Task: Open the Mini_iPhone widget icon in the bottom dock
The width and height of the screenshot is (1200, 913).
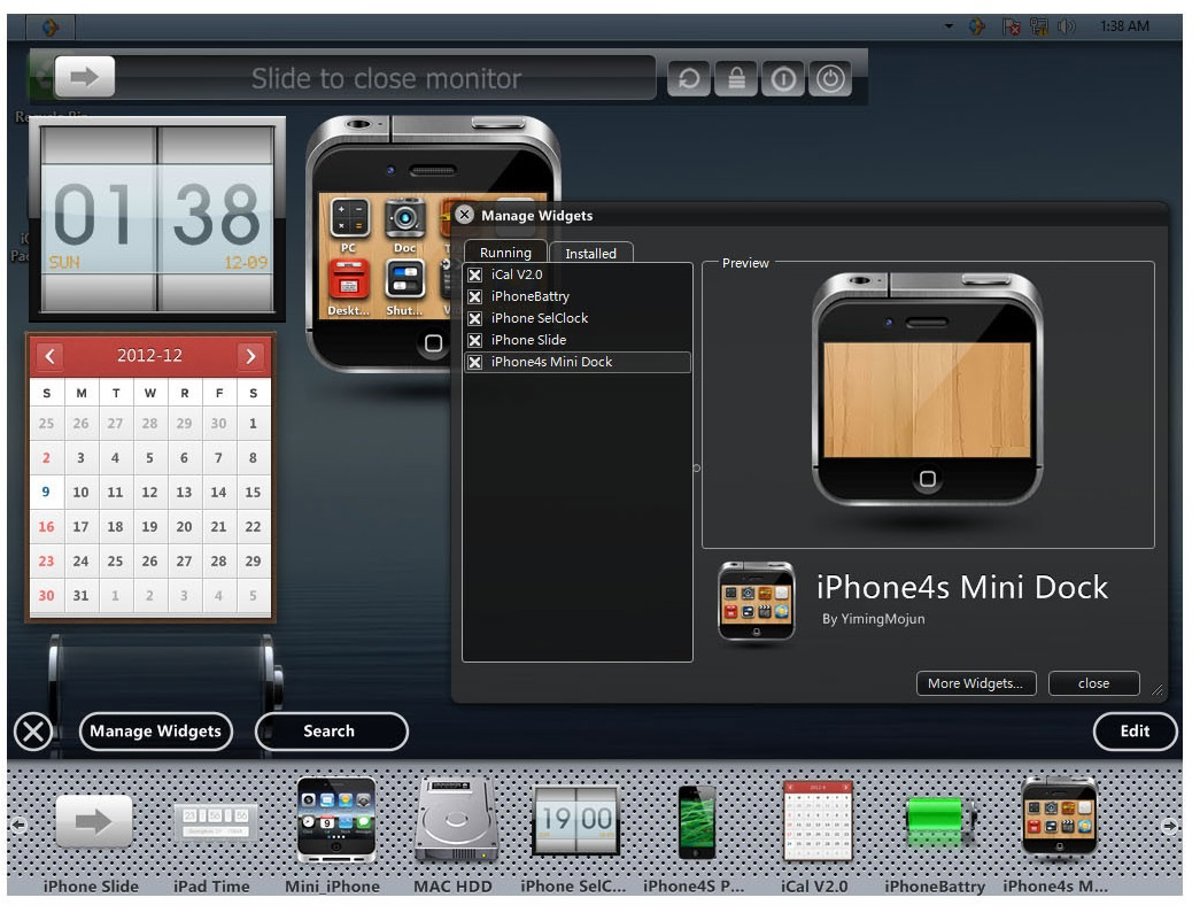Action: point(333,820)
